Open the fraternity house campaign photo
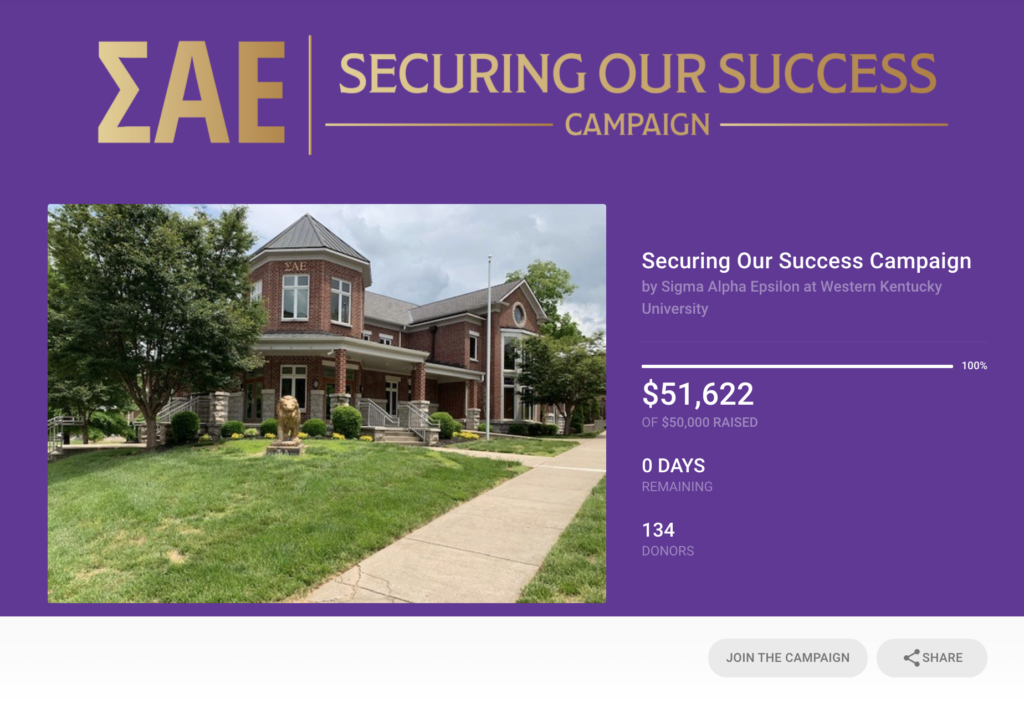The image size is (1024, 714). [327, 403]
